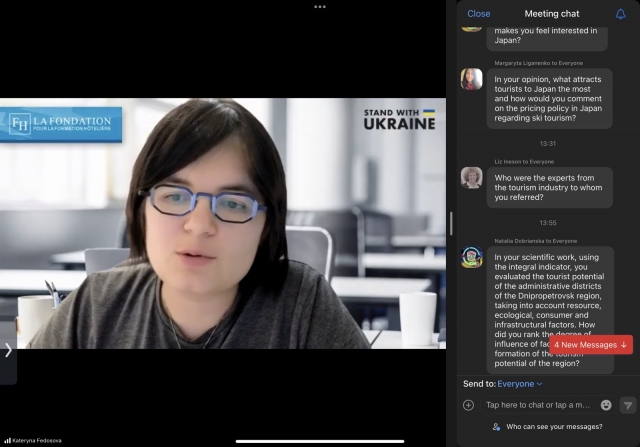This screenshot has height=447, width=640.
Task: Tap the three-dot multitasking menu at top
Action: 320,6
